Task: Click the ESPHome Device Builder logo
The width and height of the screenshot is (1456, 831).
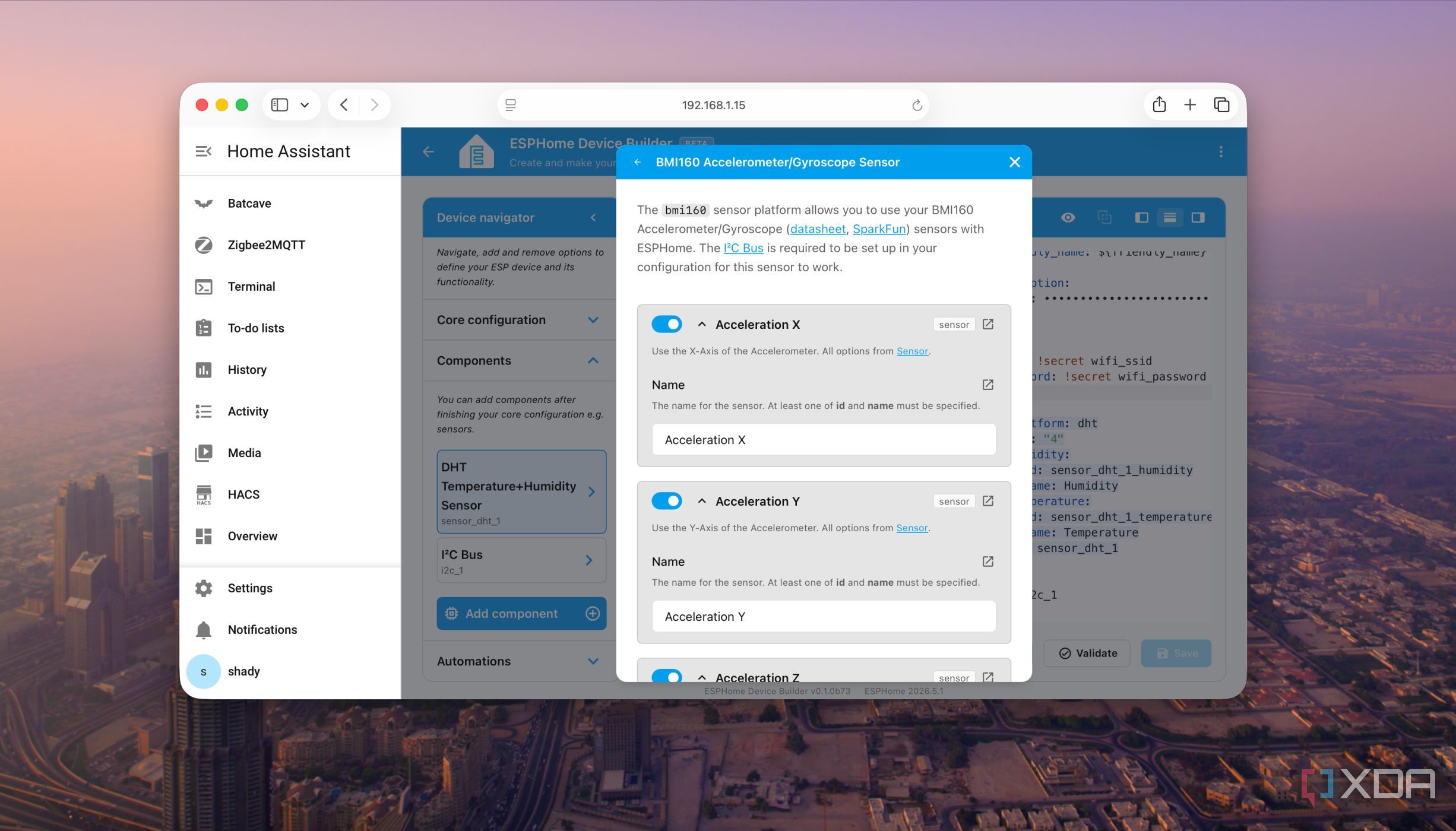Action: [x=476, y=152]
